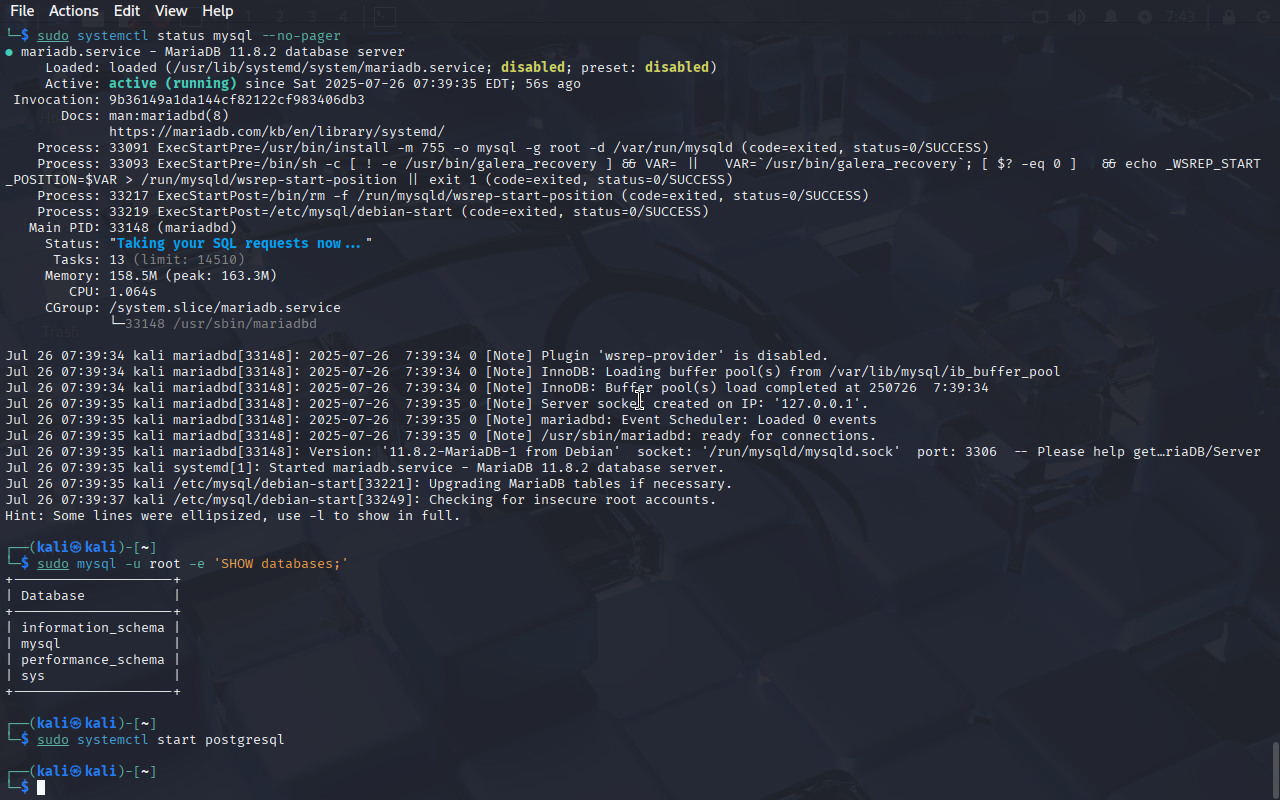Click the 'Loading buffer pool(s)' log line
The image size is (1280, 800).
(x=533, y=372)
